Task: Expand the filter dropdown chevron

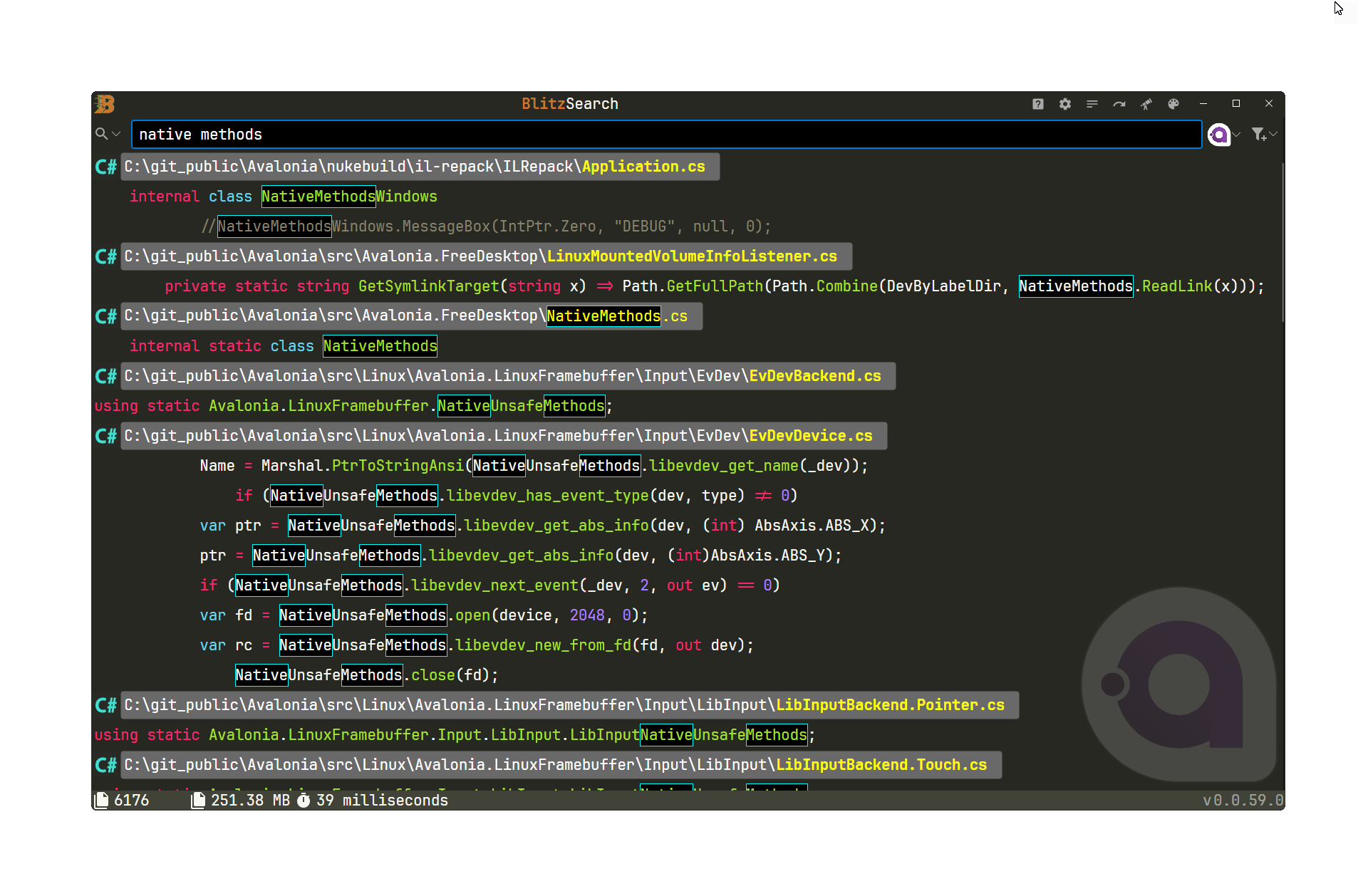Action: pos(1273,134)
